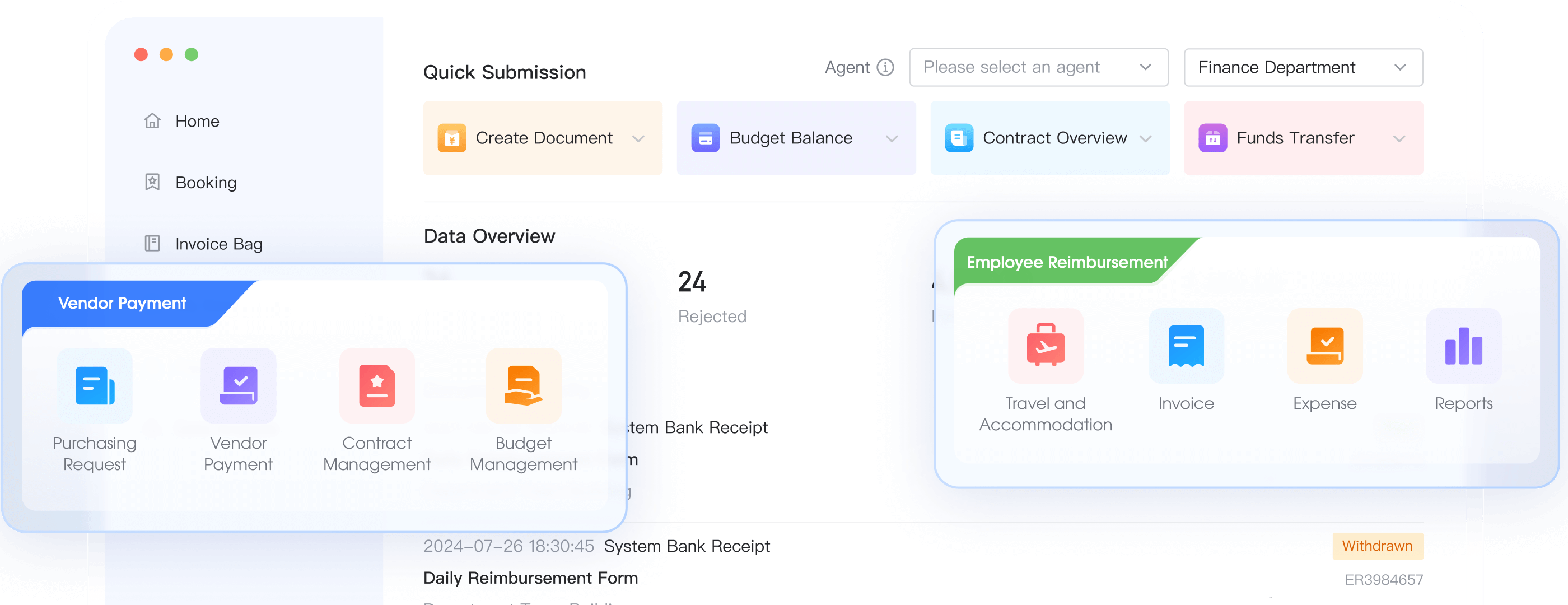Open the Funds Transfer chevron menu
The image size is (1568, 605).
1399,138
